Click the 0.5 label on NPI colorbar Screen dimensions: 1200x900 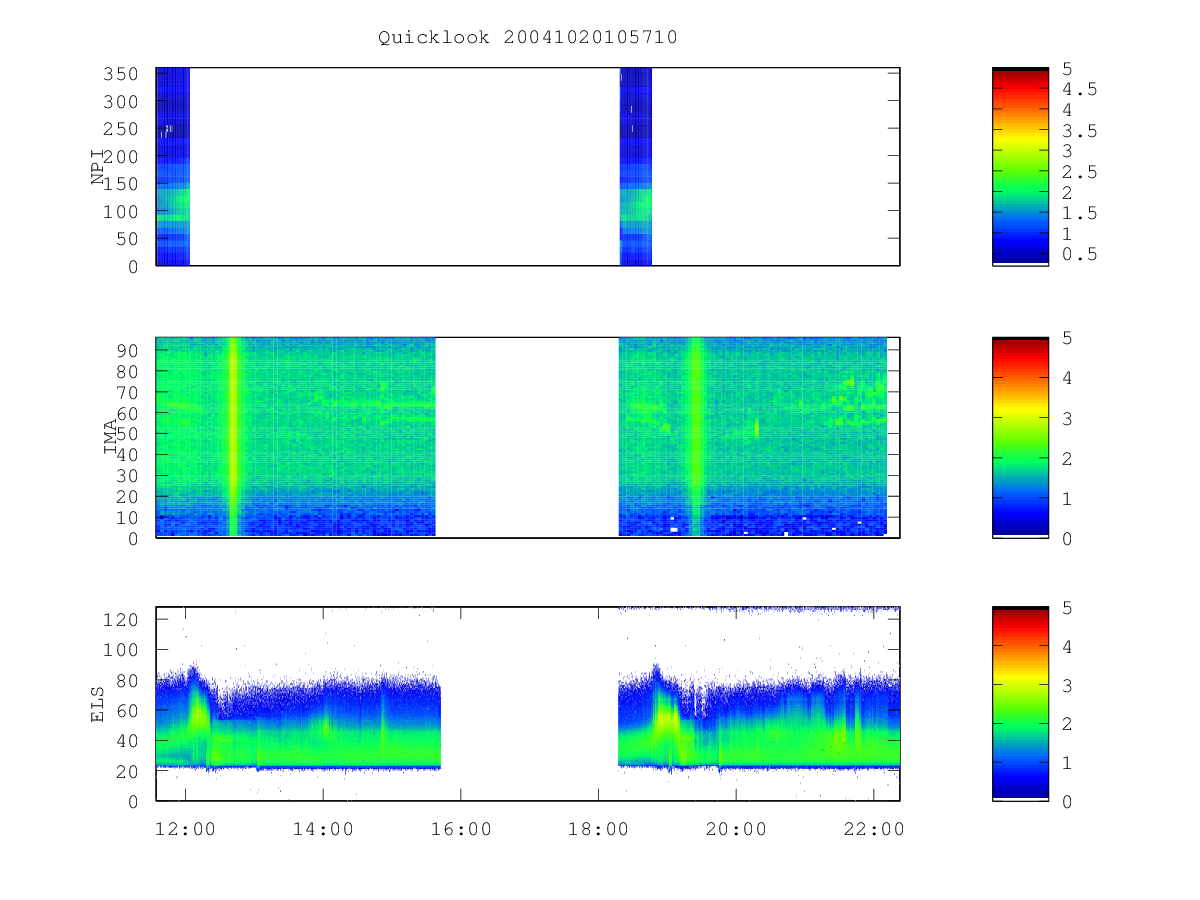[x=1080, y=254]
